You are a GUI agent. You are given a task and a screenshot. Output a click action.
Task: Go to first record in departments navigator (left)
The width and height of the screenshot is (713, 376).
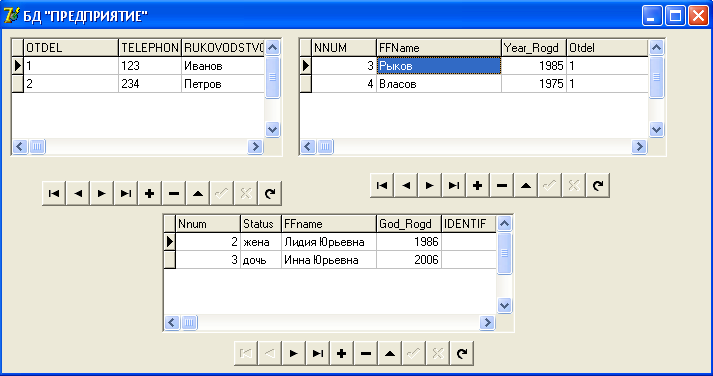point(54,193)
